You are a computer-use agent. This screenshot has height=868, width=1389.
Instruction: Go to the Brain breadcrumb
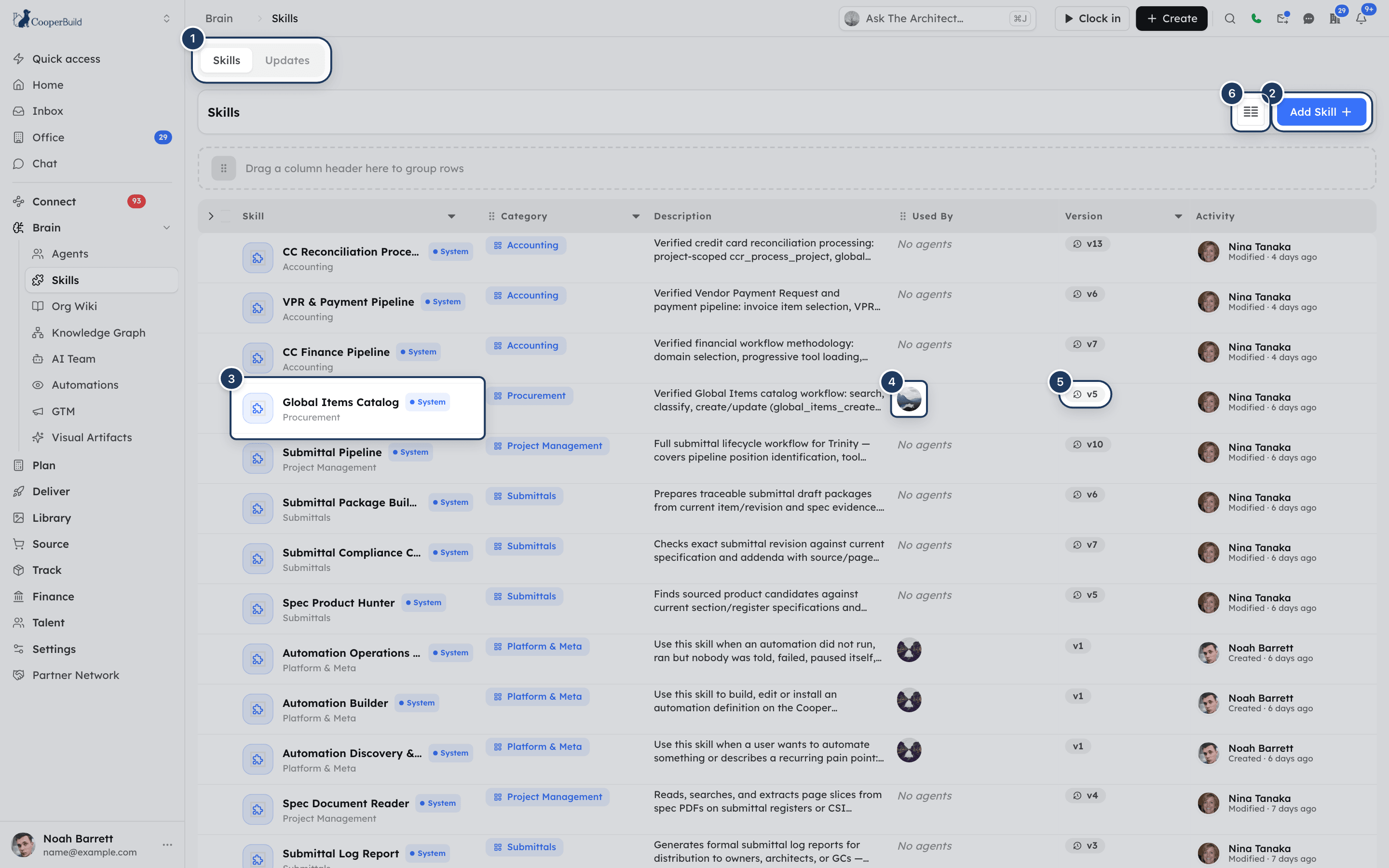(x=219, y=18)
